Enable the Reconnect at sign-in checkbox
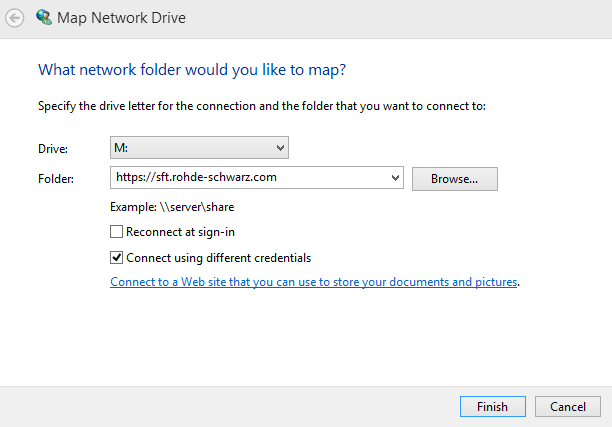The height and width of the screenshot is (427, 612). pyautogui.click(x=117, y=232)
